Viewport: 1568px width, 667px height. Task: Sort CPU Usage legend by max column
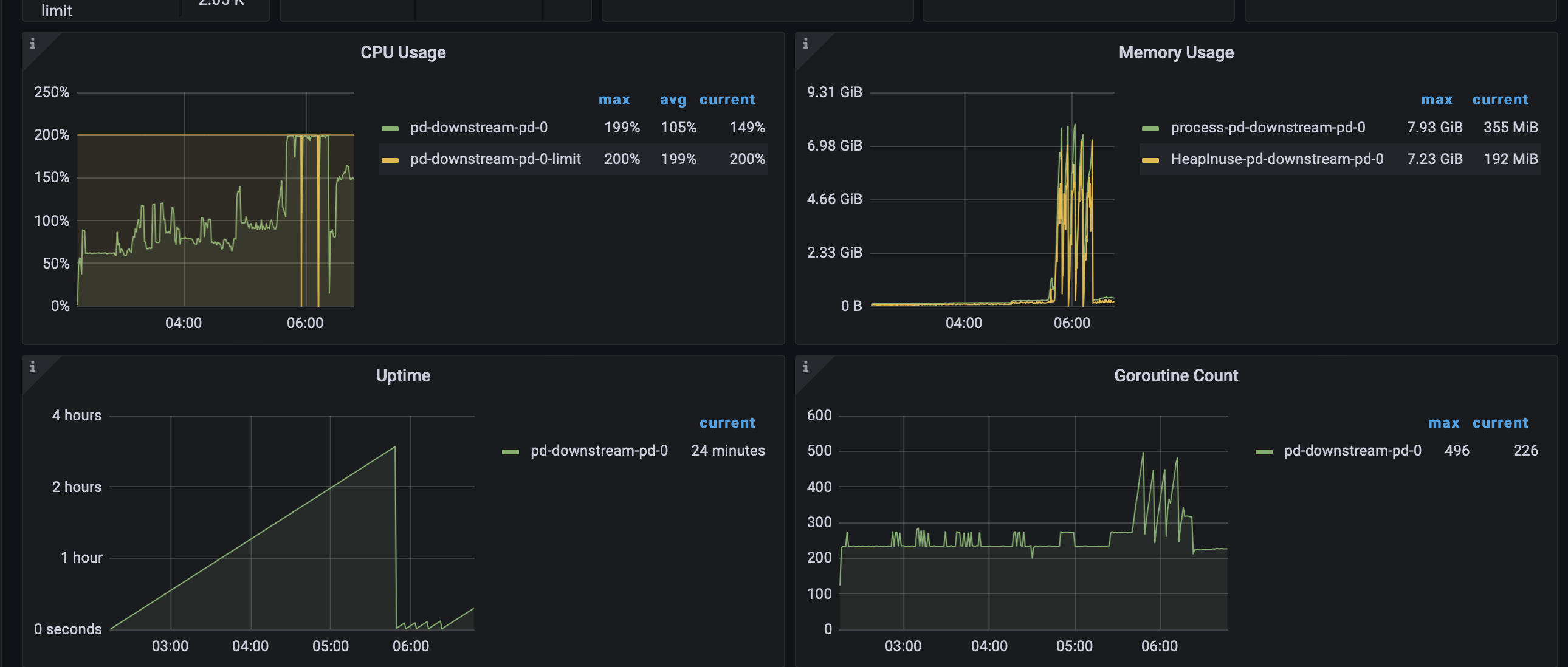(614, 99)
